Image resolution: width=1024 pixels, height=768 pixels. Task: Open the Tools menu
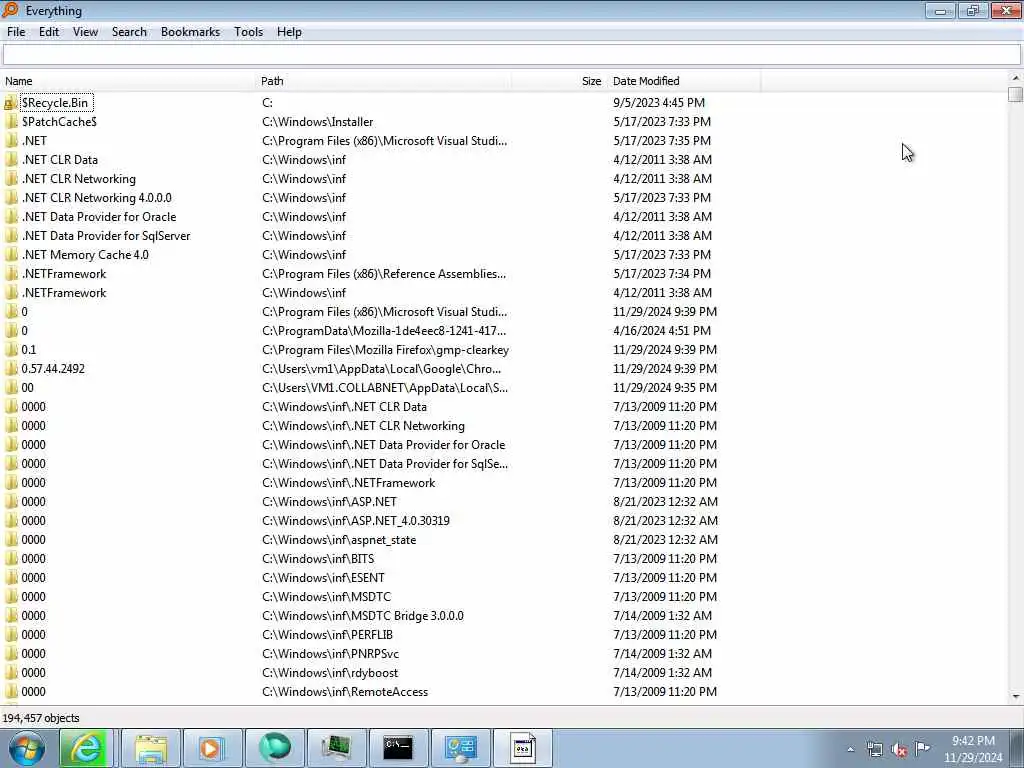(x=248, y=32)
